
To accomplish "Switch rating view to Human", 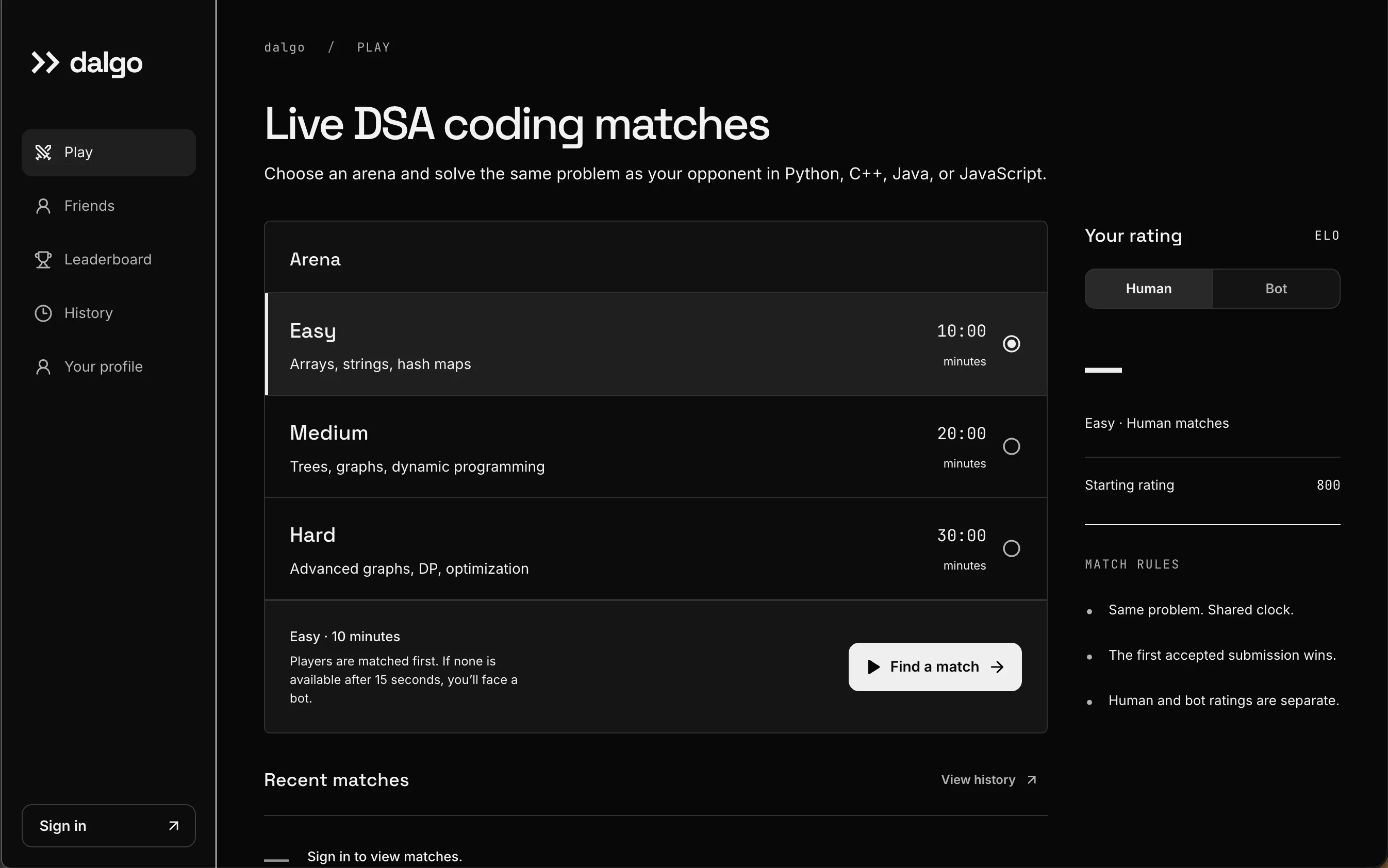I will pos(1149,289).
